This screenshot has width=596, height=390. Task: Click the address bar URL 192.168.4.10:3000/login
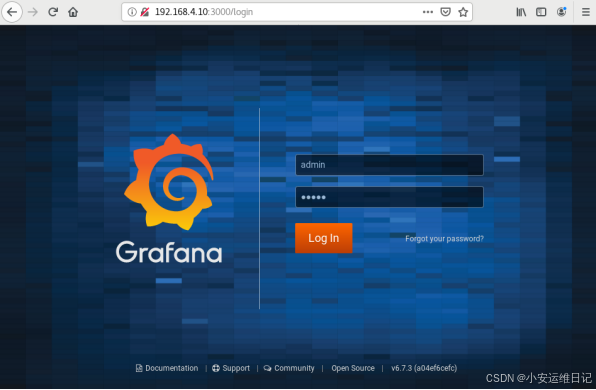204,12
